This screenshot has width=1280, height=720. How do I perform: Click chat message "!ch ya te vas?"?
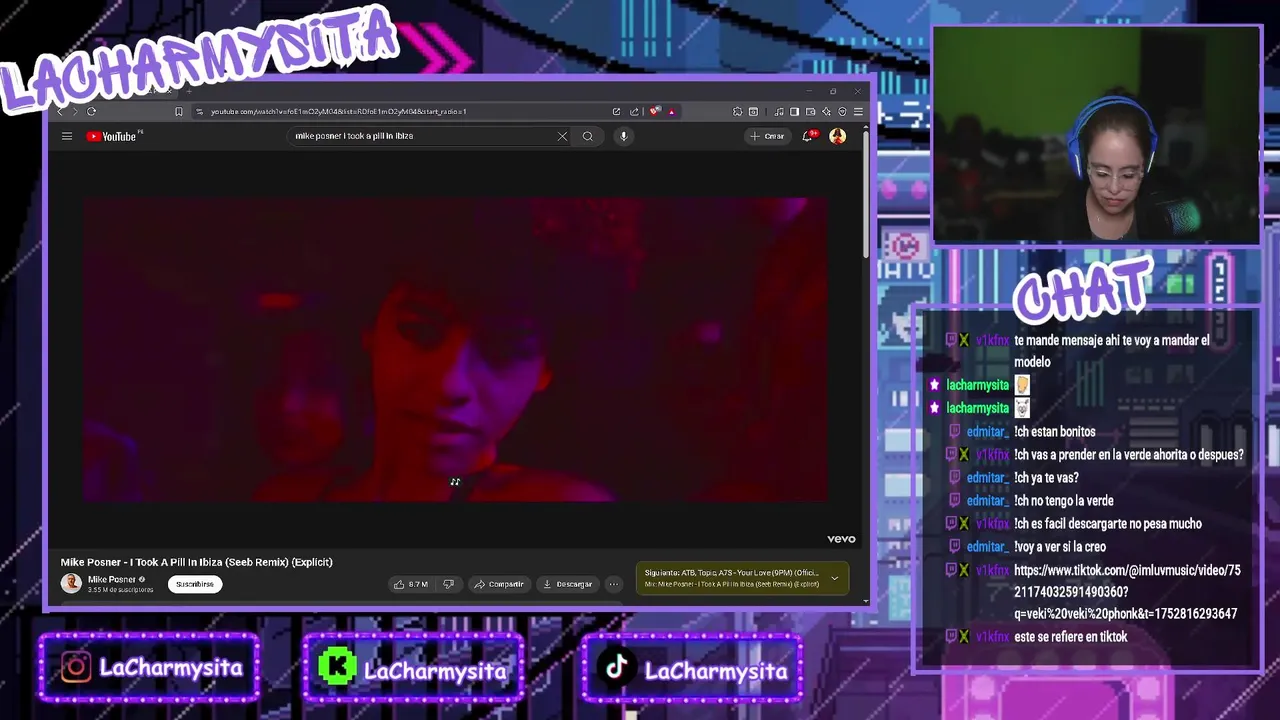click(x=1046, y=478)
